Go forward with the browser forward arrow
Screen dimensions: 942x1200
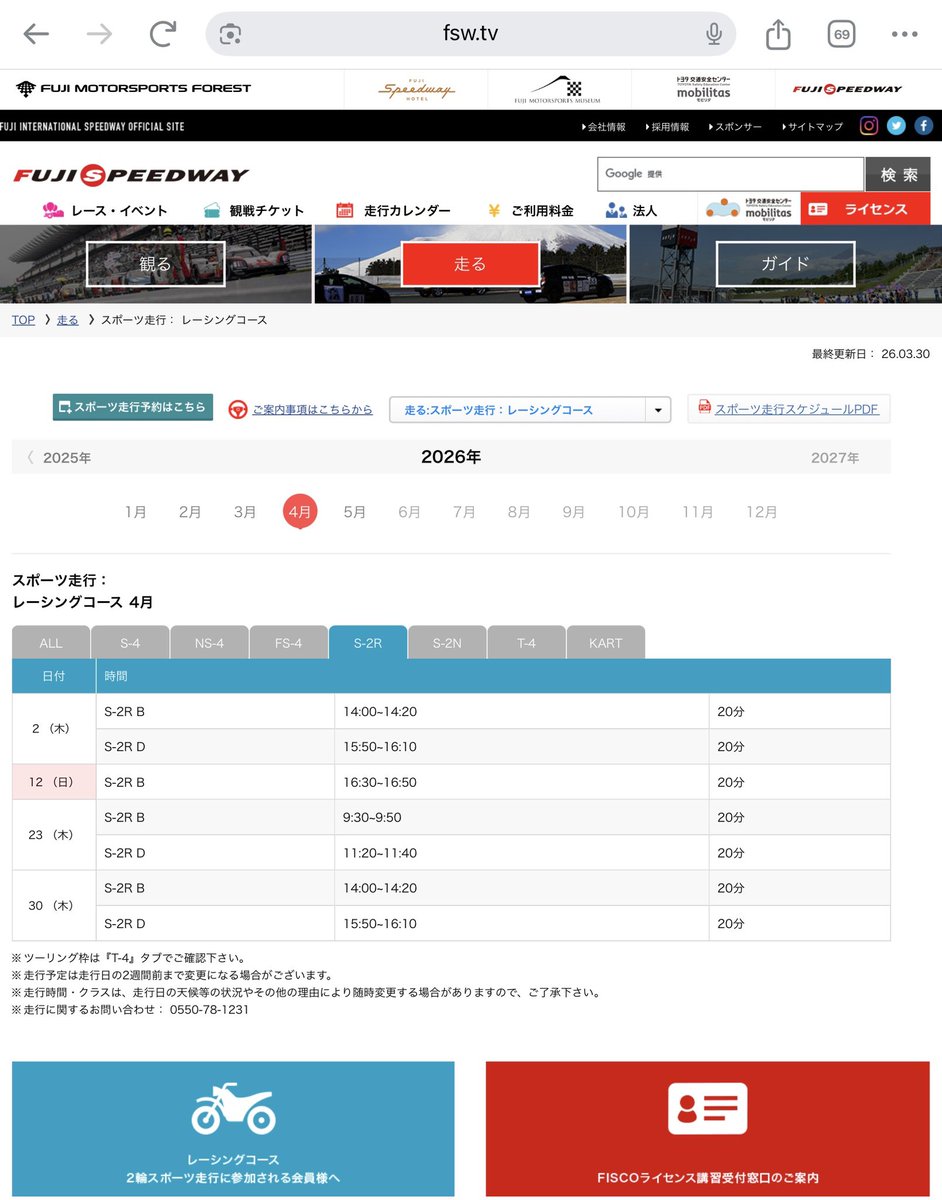[x=99, y=34]
